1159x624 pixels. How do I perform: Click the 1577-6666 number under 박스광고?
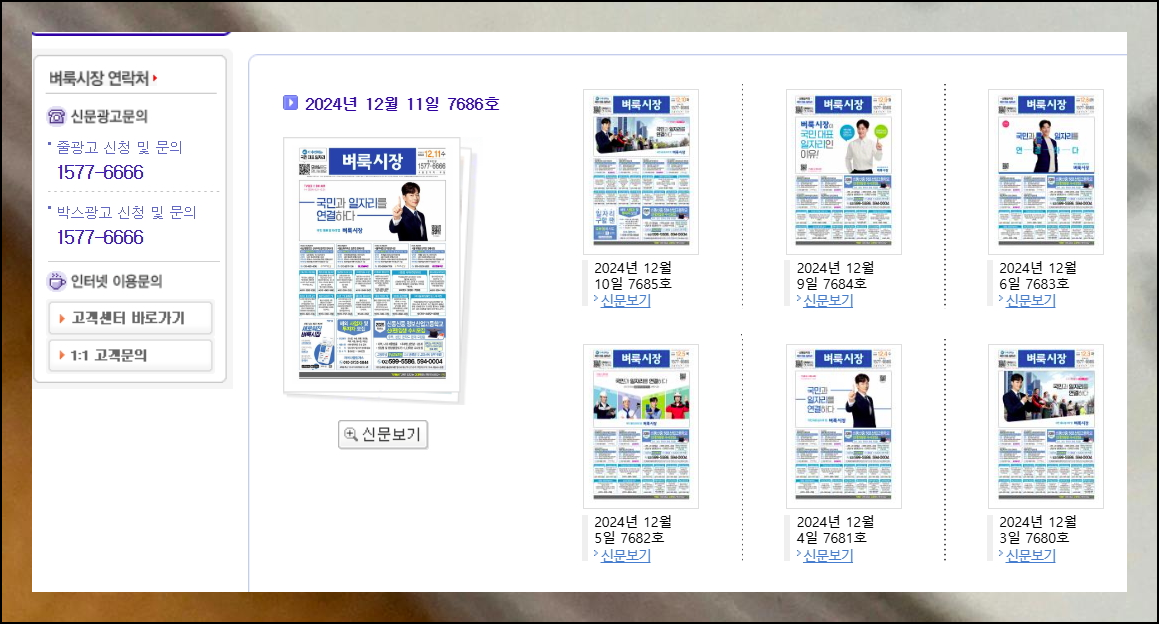(x=100, y=237)
